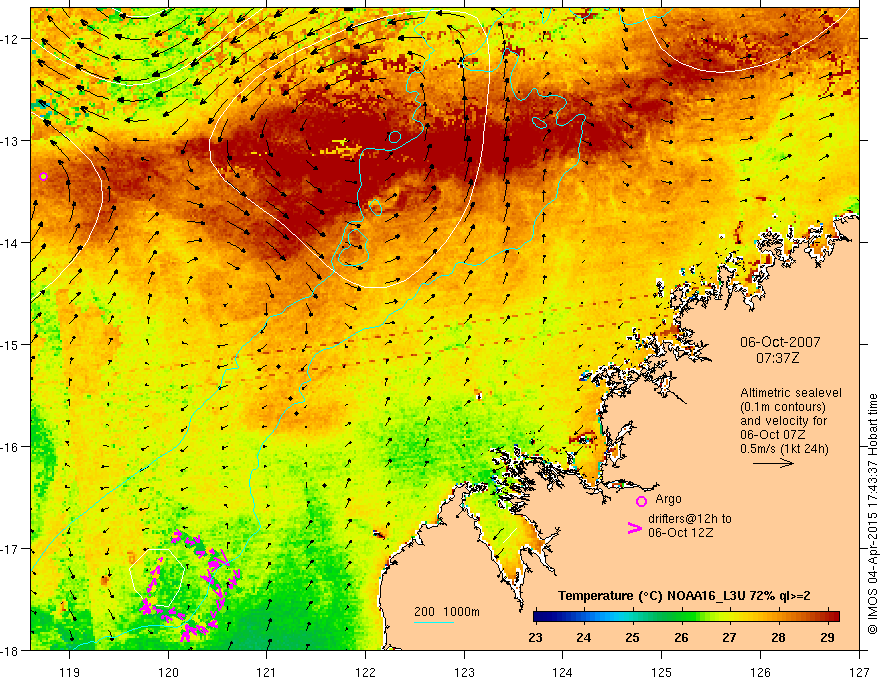This screenshot has height=680, width=880.
Task: Click the '200 1000m' depth contour label
Action: [447, 612]
